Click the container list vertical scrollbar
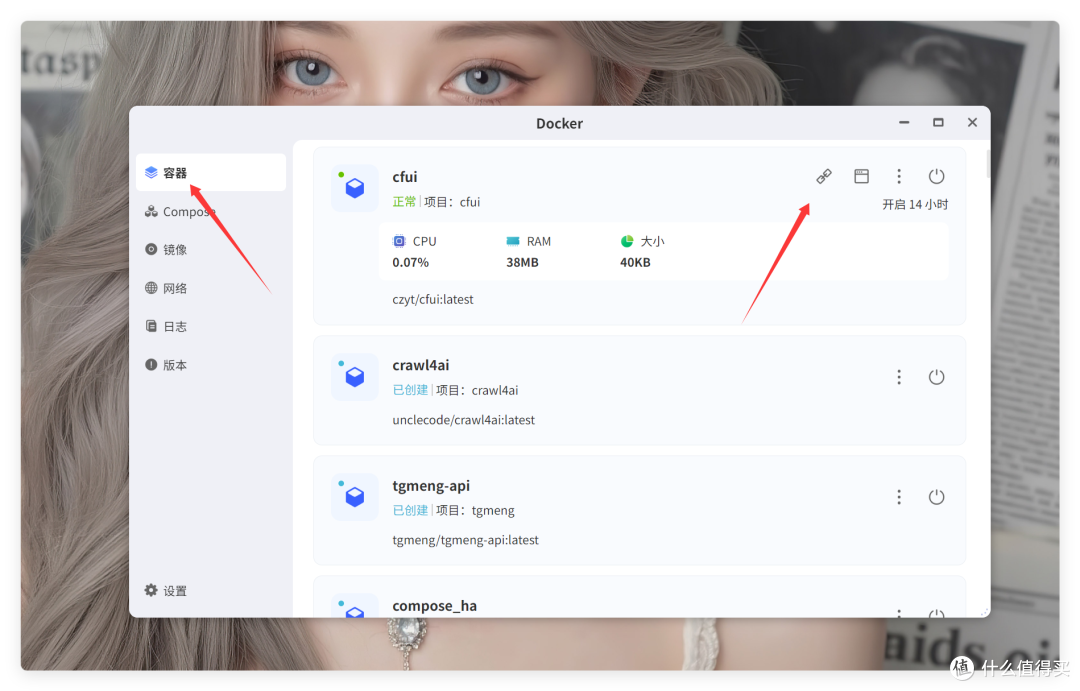 988,164
